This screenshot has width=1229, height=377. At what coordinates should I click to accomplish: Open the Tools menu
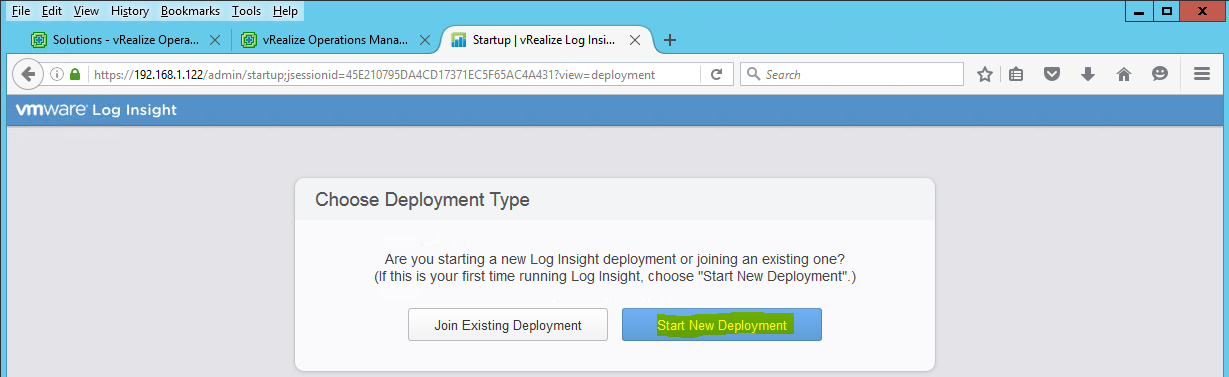click(x=246, y=11)
